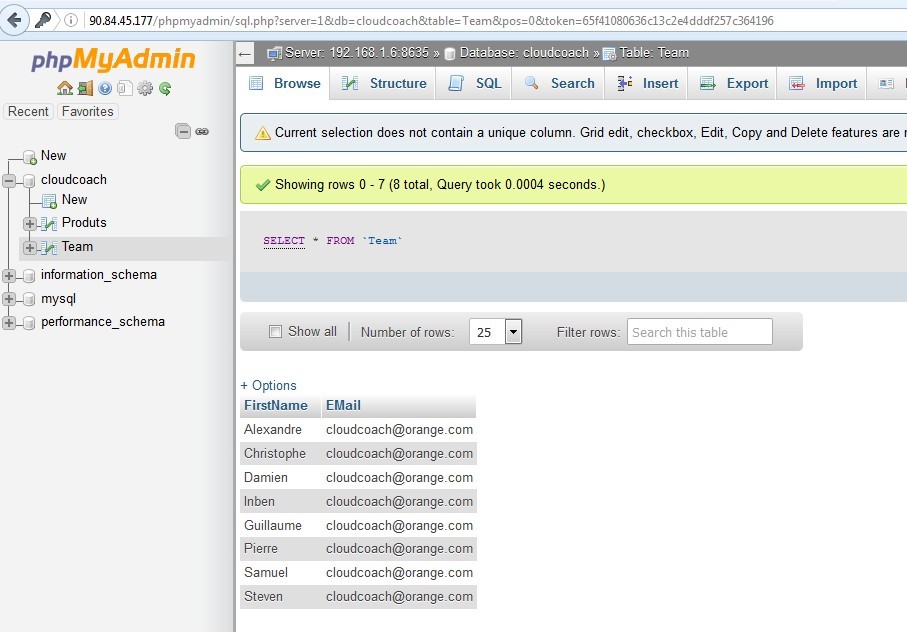Expand the + Options link

pos(268,385)
